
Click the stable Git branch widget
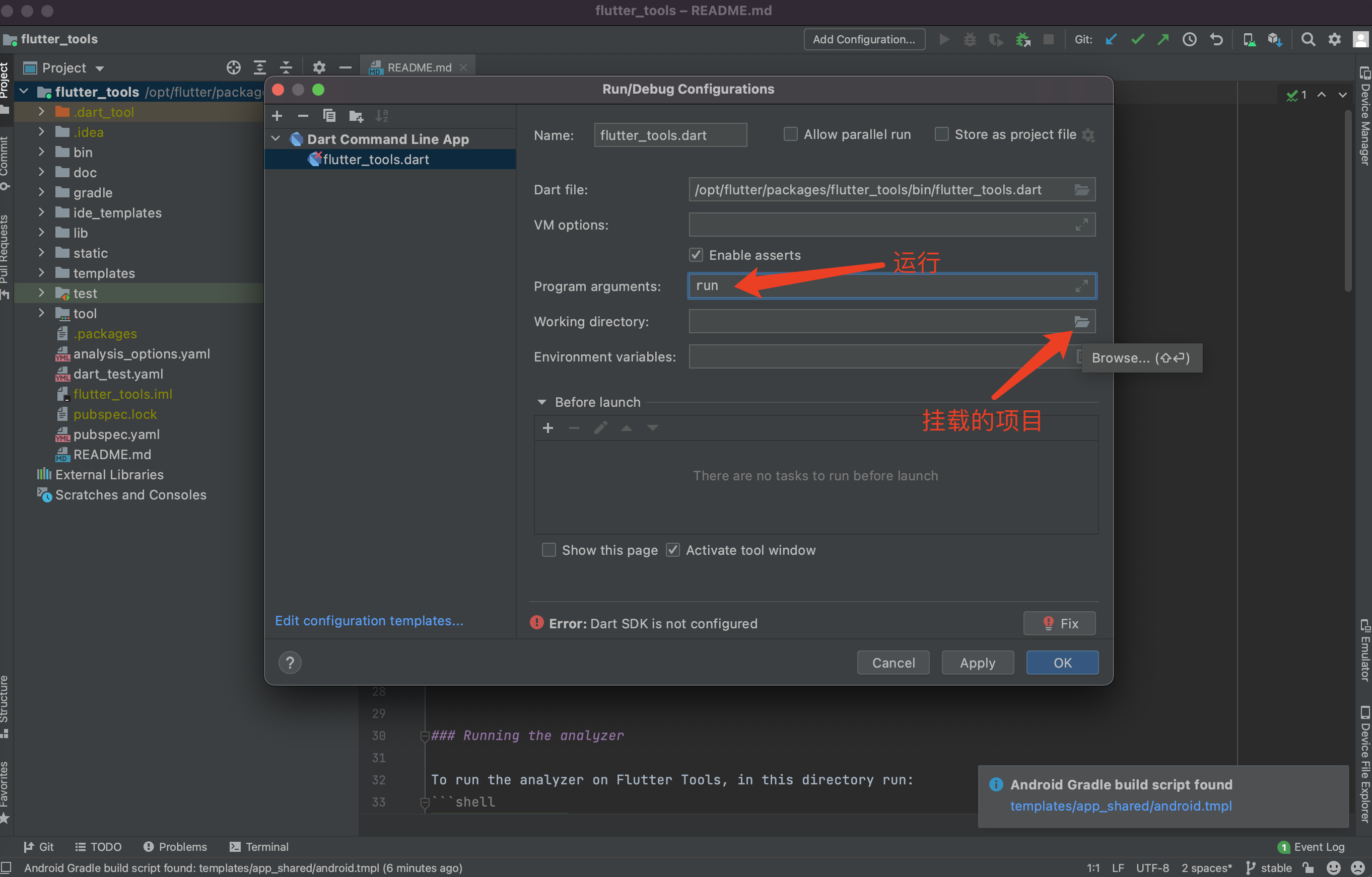tap(1269, 868)
